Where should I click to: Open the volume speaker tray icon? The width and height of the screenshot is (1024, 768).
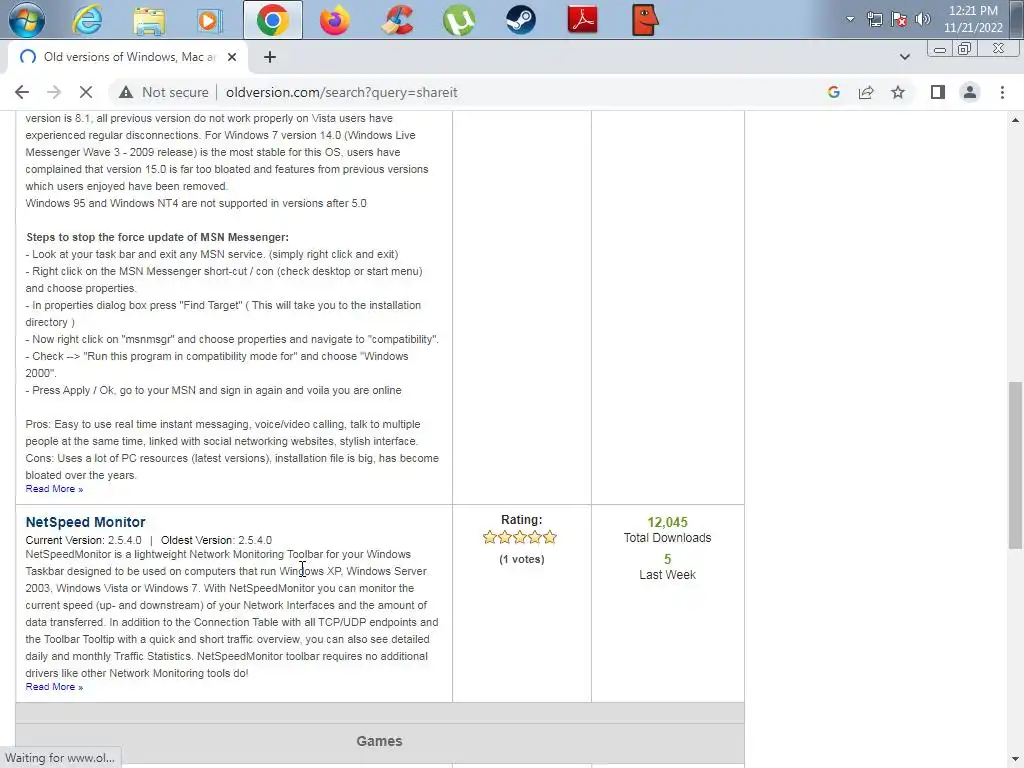coord(923,19)
